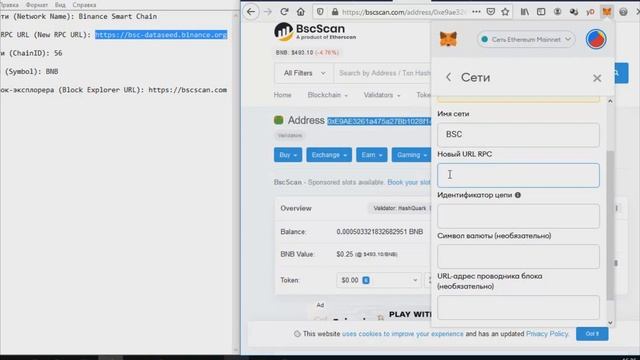640x360 pixels.
Task: Click the Имя сети field containing BSC
Action: point(518,135)
